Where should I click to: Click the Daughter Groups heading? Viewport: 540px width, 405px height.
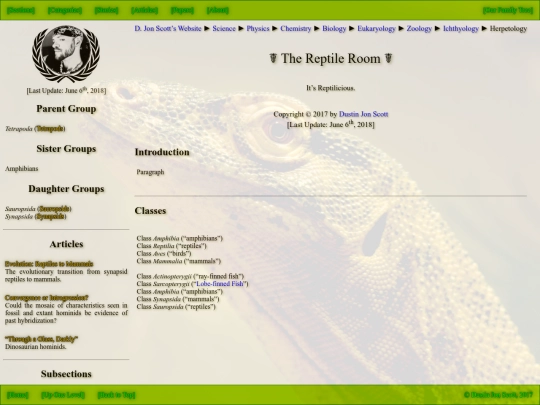coord(66,189)
